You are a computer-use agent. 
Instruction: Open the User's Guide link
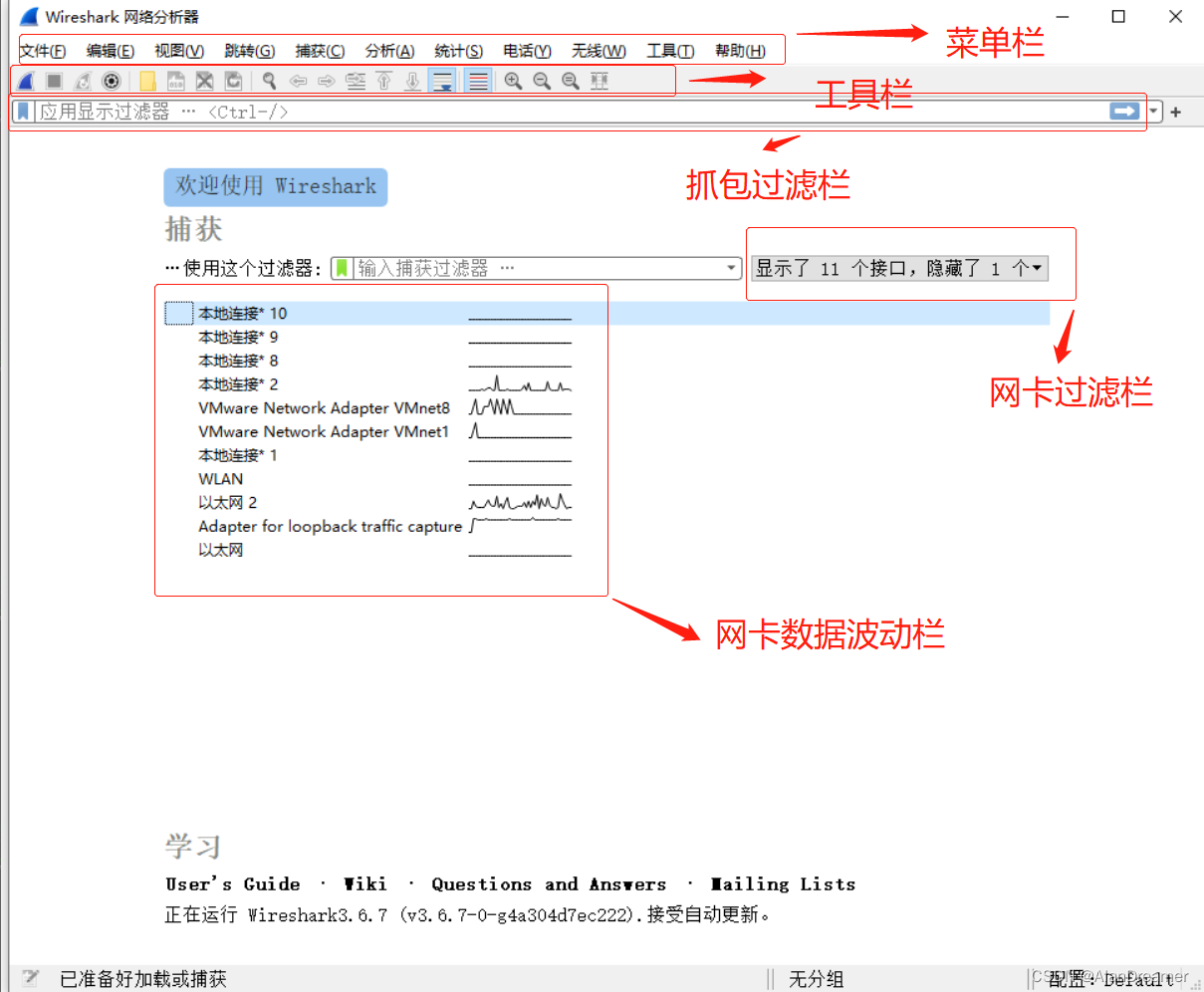[233, 884]
